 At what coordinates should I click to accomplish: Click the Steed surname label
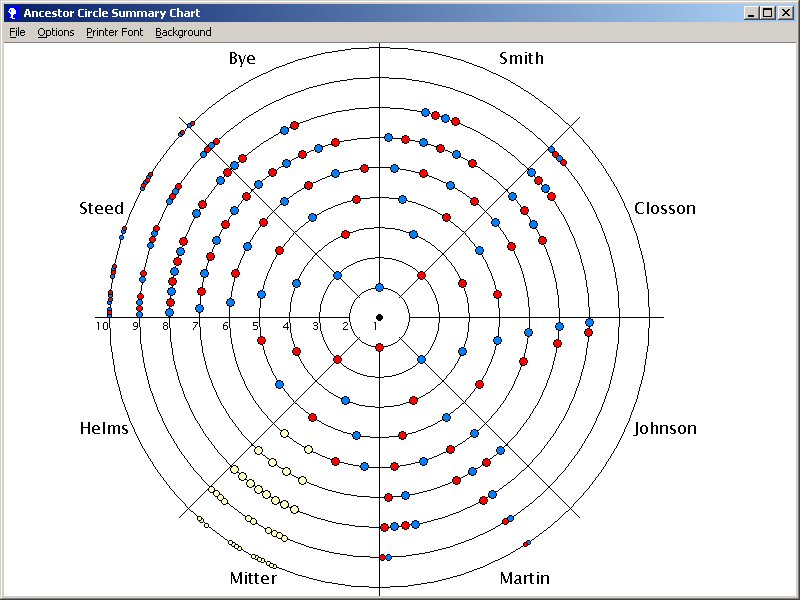click(102, 208)
